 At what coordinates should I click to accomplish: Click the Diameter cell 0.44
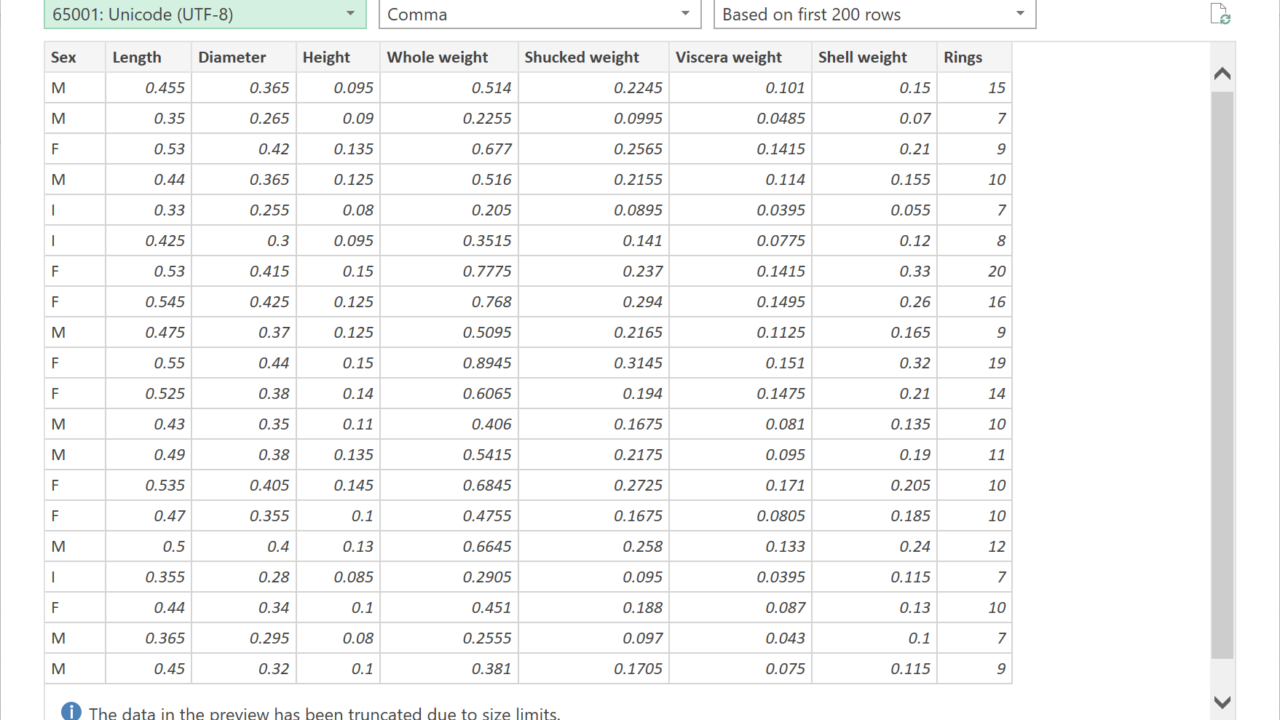point(243,363)
